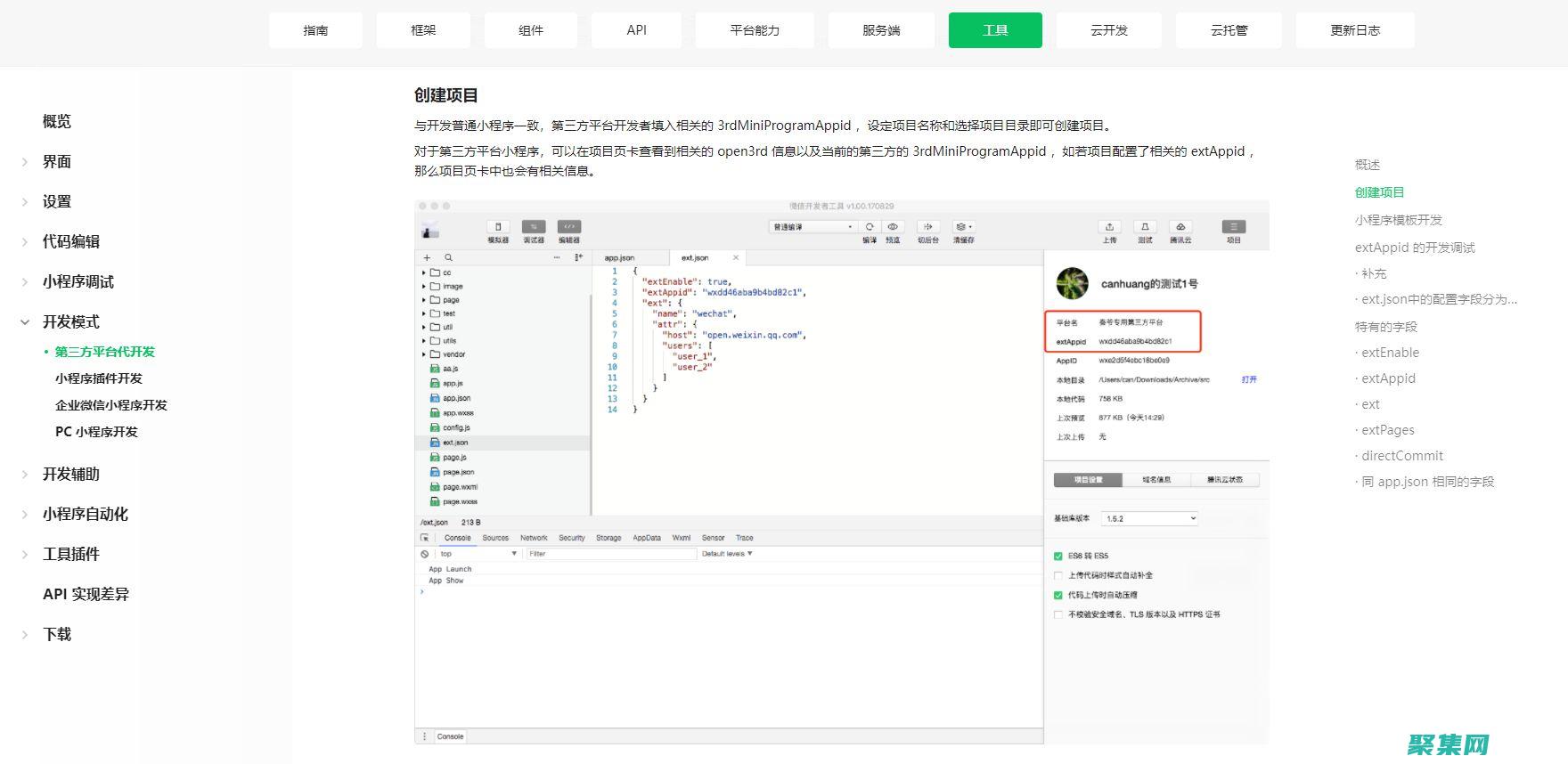The height and width of the screenshot is (764, 1568).
Task: Click the 模拟器 simulator icon in toolbar
Action: coord(498,226)
